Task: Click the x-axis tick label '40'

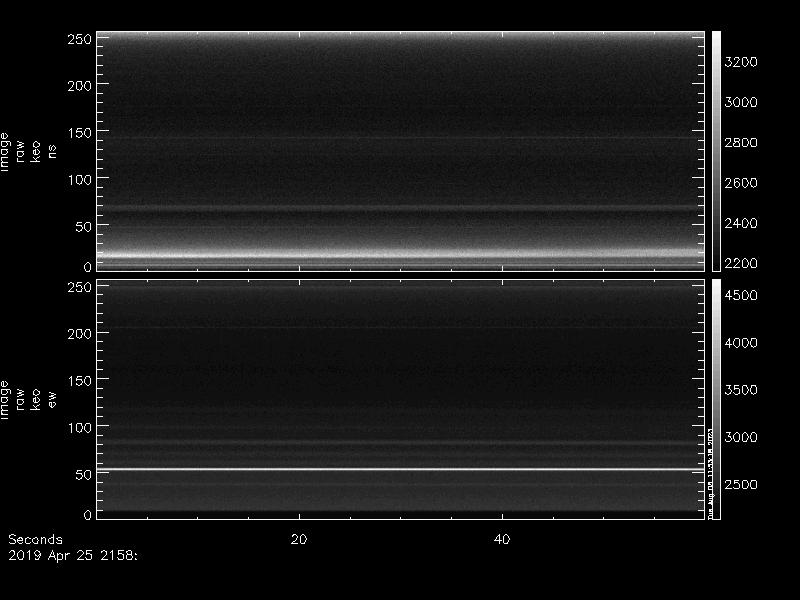Action: click(x=502, y=539)
